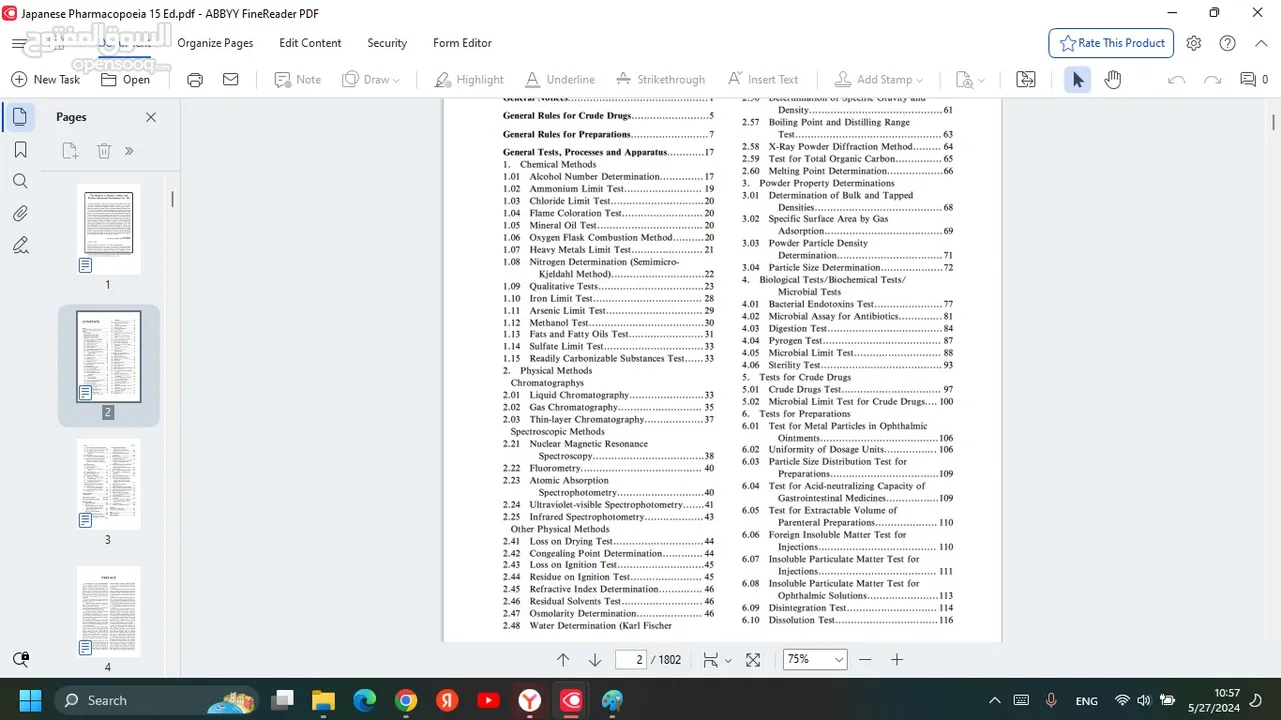1281x720 pixels.
Task: Click the Undo arrow
Action: click(1177, 80)
